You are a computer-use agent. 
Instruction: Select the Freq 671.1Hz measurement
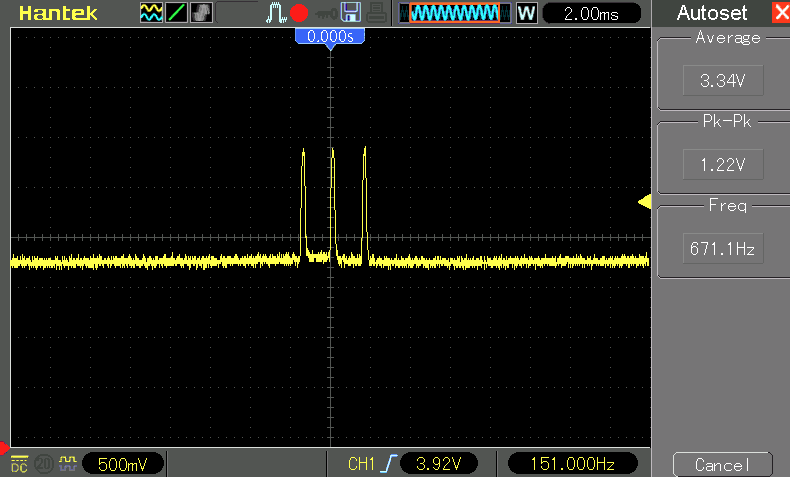tap(720, 247)
